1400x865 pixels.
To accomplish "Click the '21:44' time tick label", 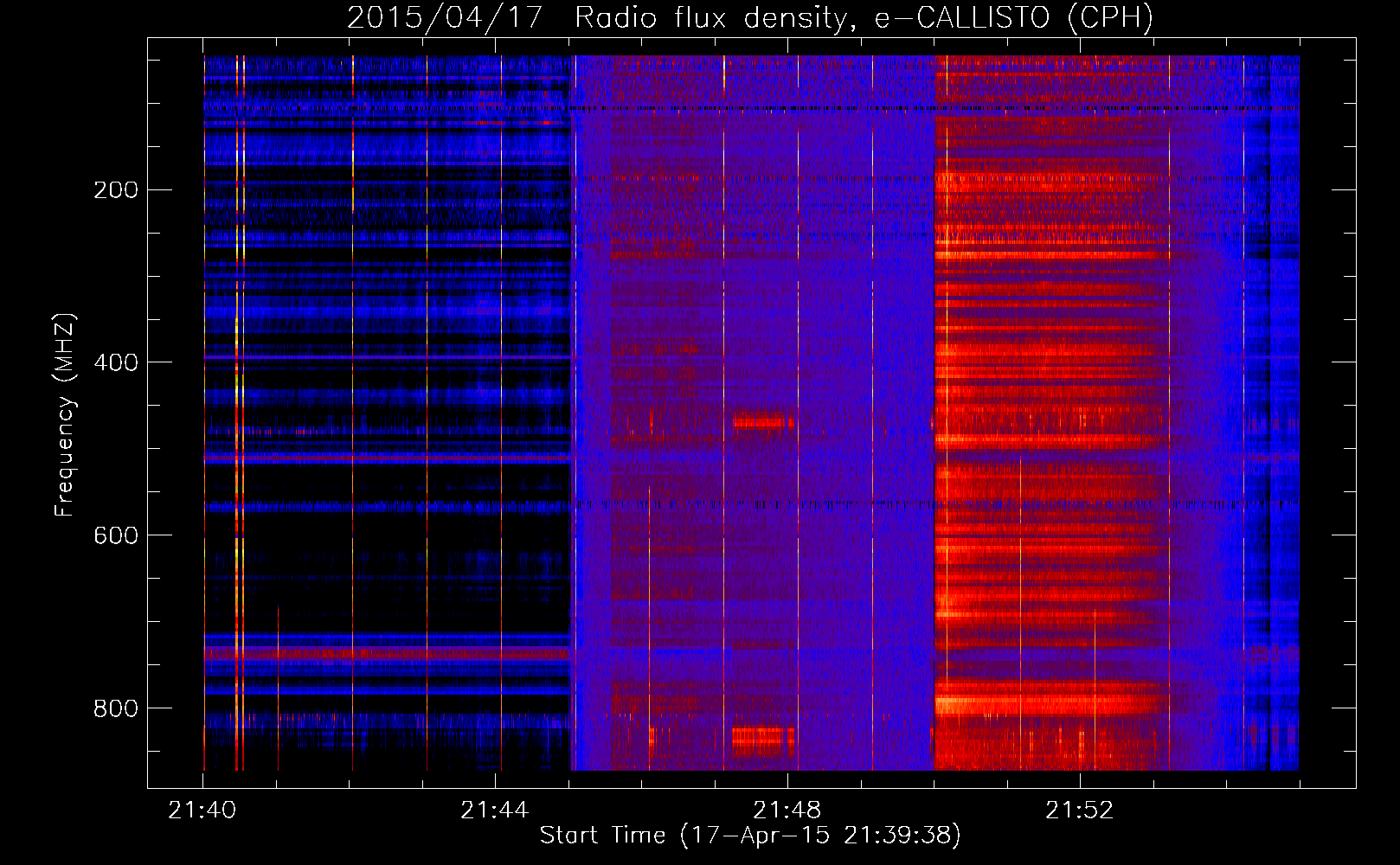I will [495, 811].
